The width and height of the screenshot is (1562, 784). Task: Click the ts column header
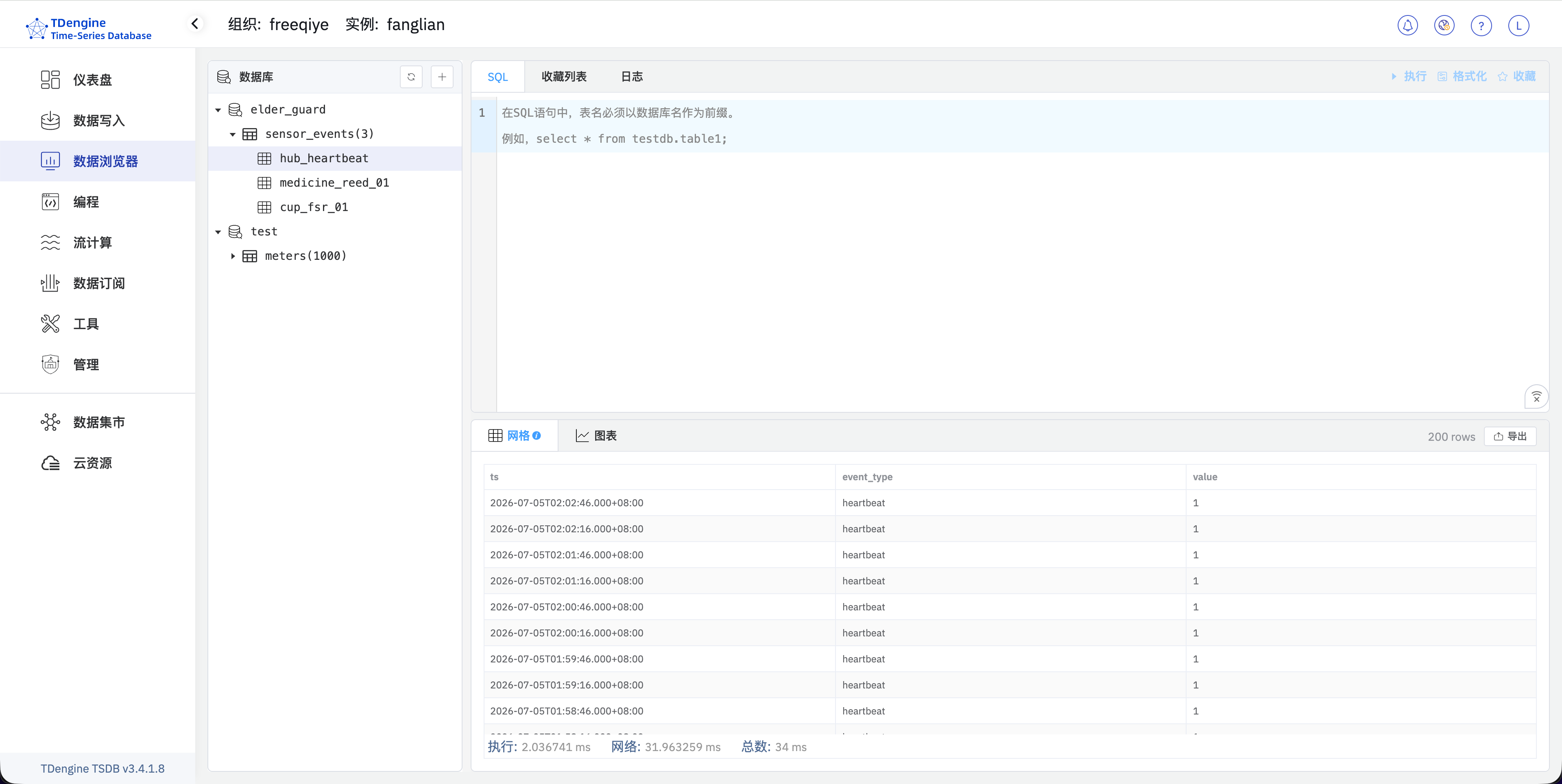pyautogui.click(x=660, y=477)
